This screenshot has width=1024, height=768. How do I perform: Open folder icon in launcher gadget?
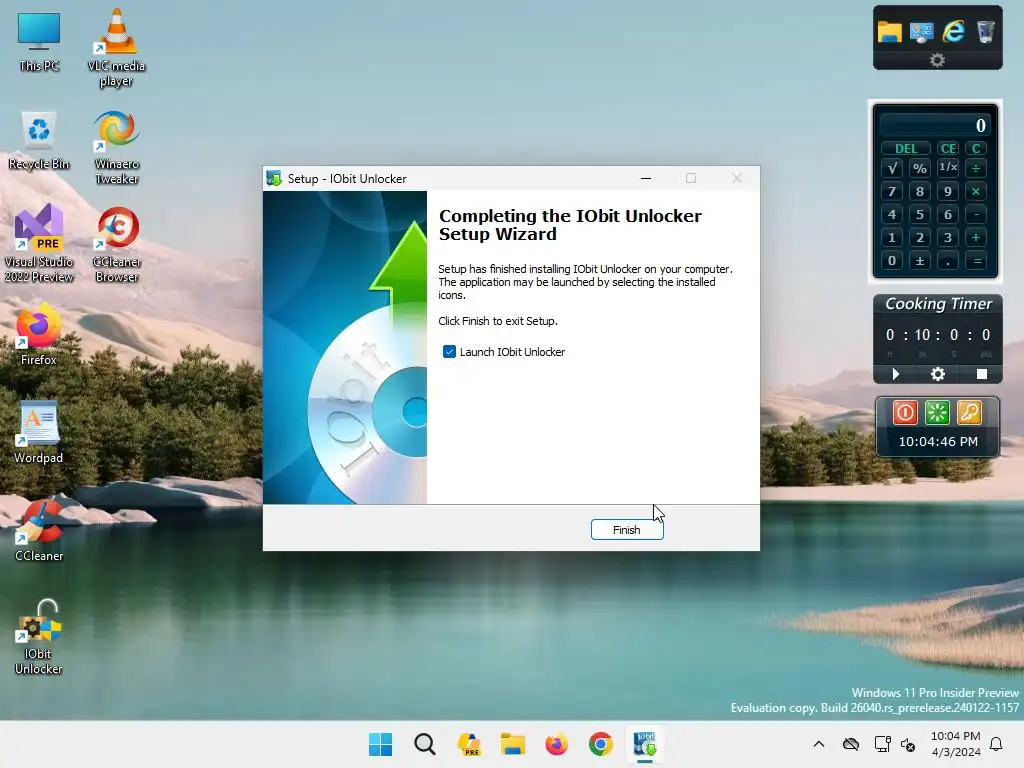pos(889,31)
